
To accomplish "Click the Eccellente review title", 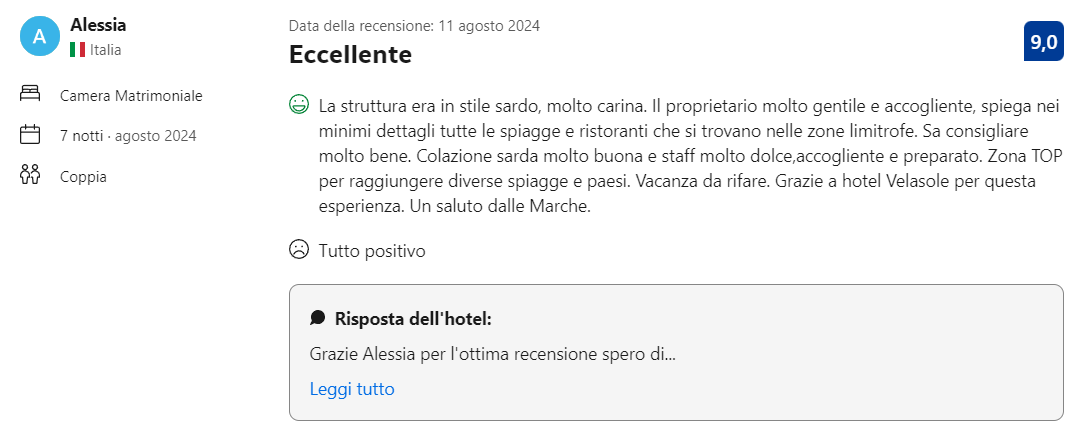I will [350, 54].
